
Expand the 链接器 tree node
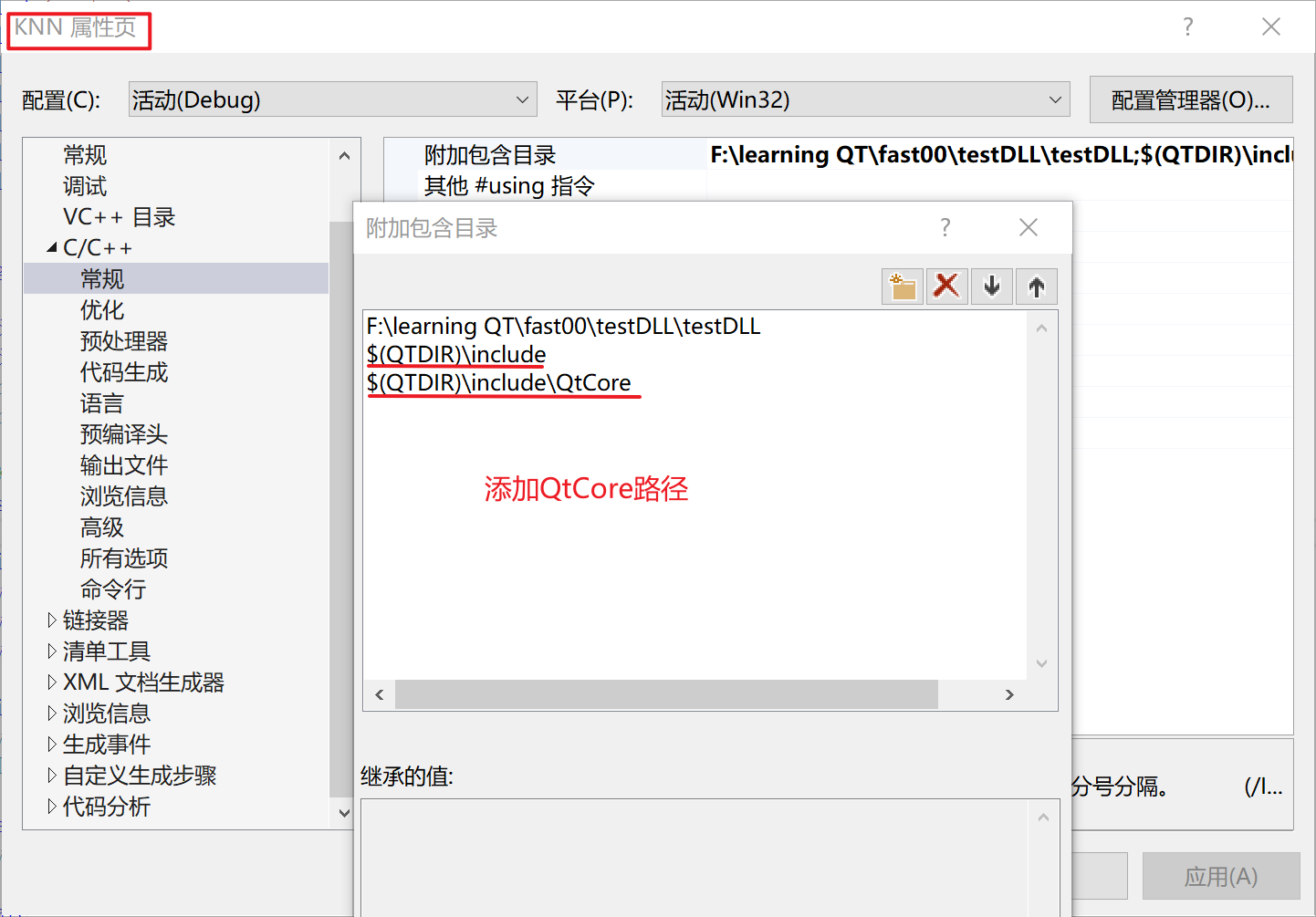pos(52,620)
